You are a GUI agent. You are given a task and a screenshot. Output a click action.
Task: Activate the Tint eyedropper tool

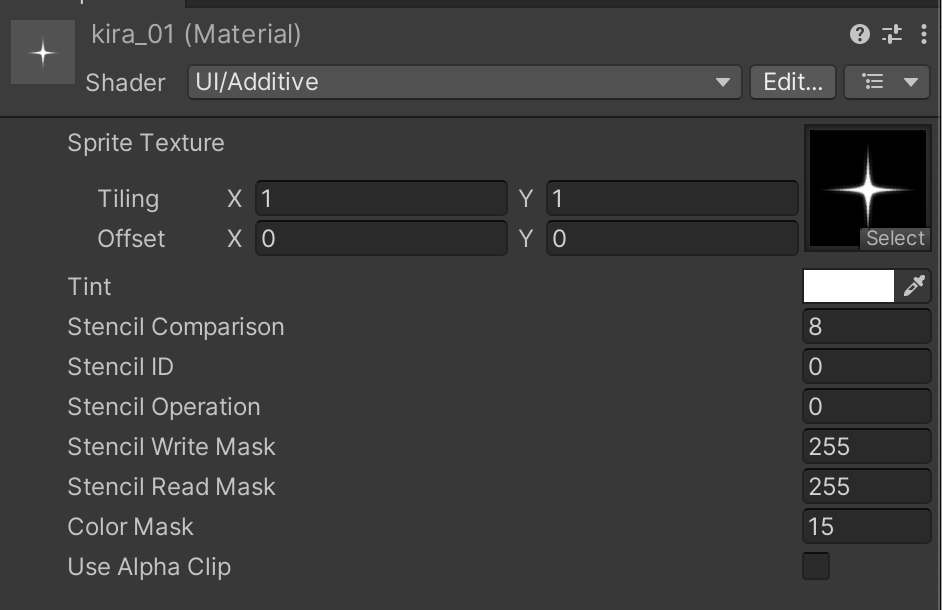(916, 286)
